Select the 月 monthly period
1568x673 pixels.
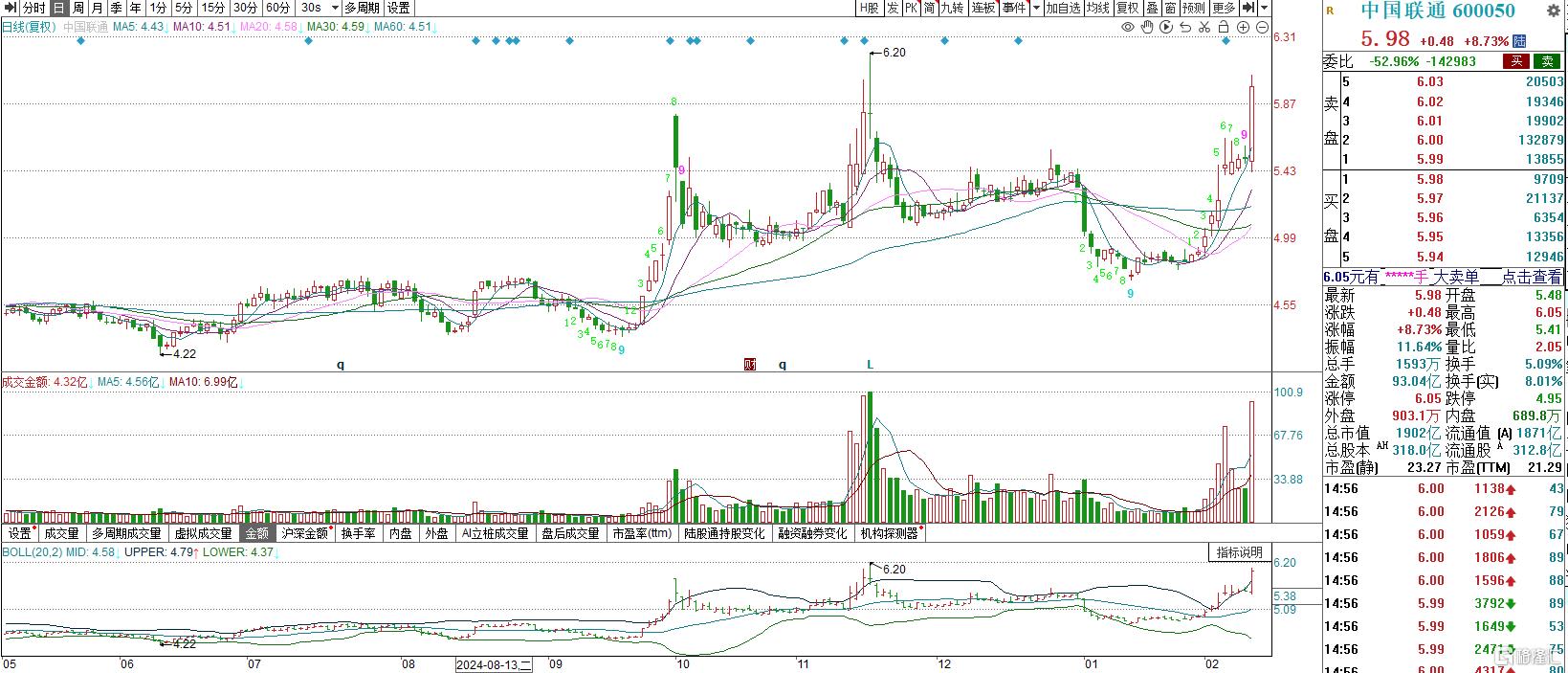pyautogui.click(x=97, y=8)
